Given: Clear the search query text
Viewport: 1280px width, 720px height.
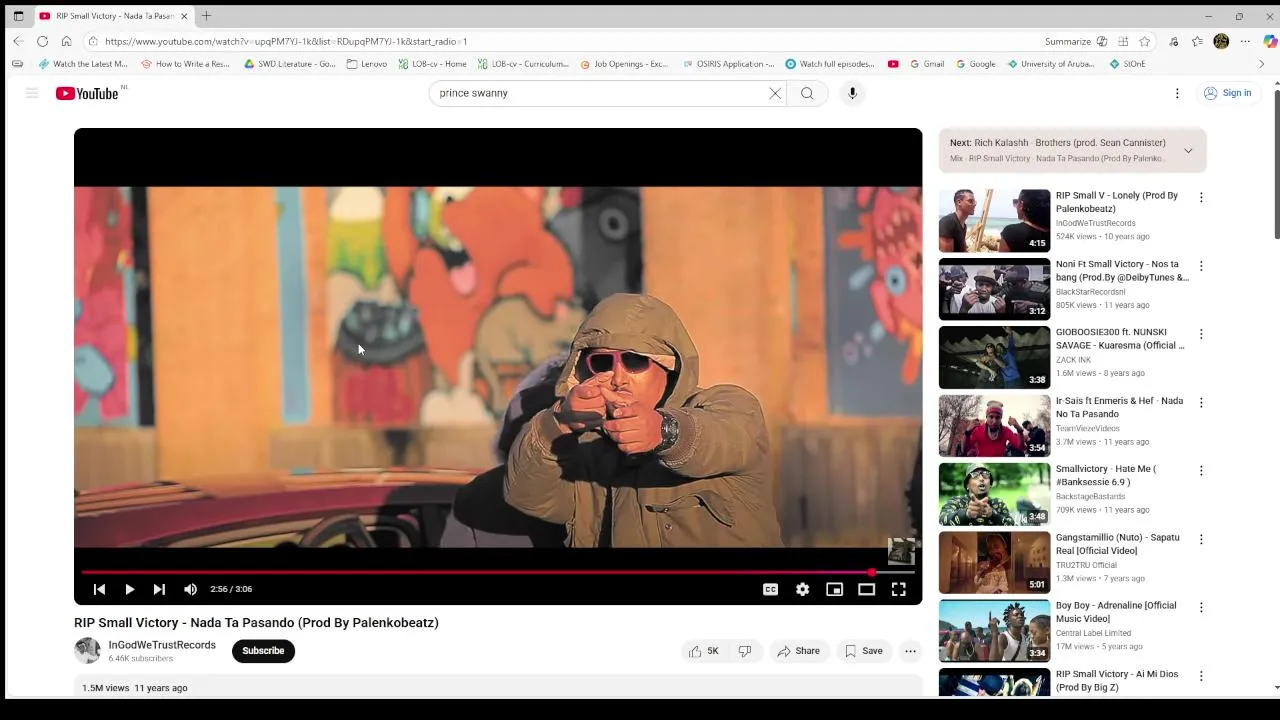Looking at the screenshot, I should tap(775, 93).
